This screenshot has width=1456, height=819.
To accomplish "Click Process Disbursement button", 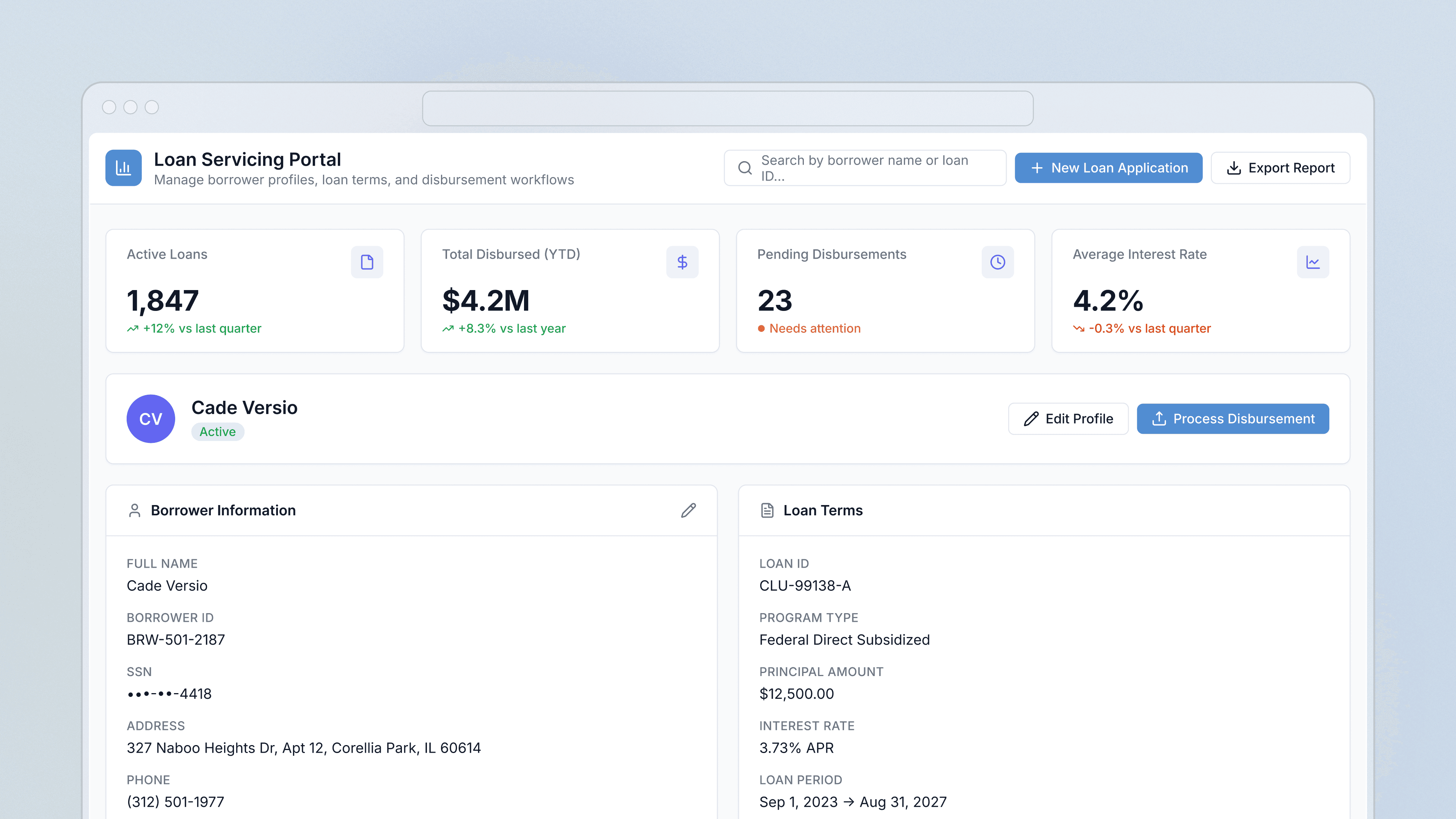I will click(1233, 419).
